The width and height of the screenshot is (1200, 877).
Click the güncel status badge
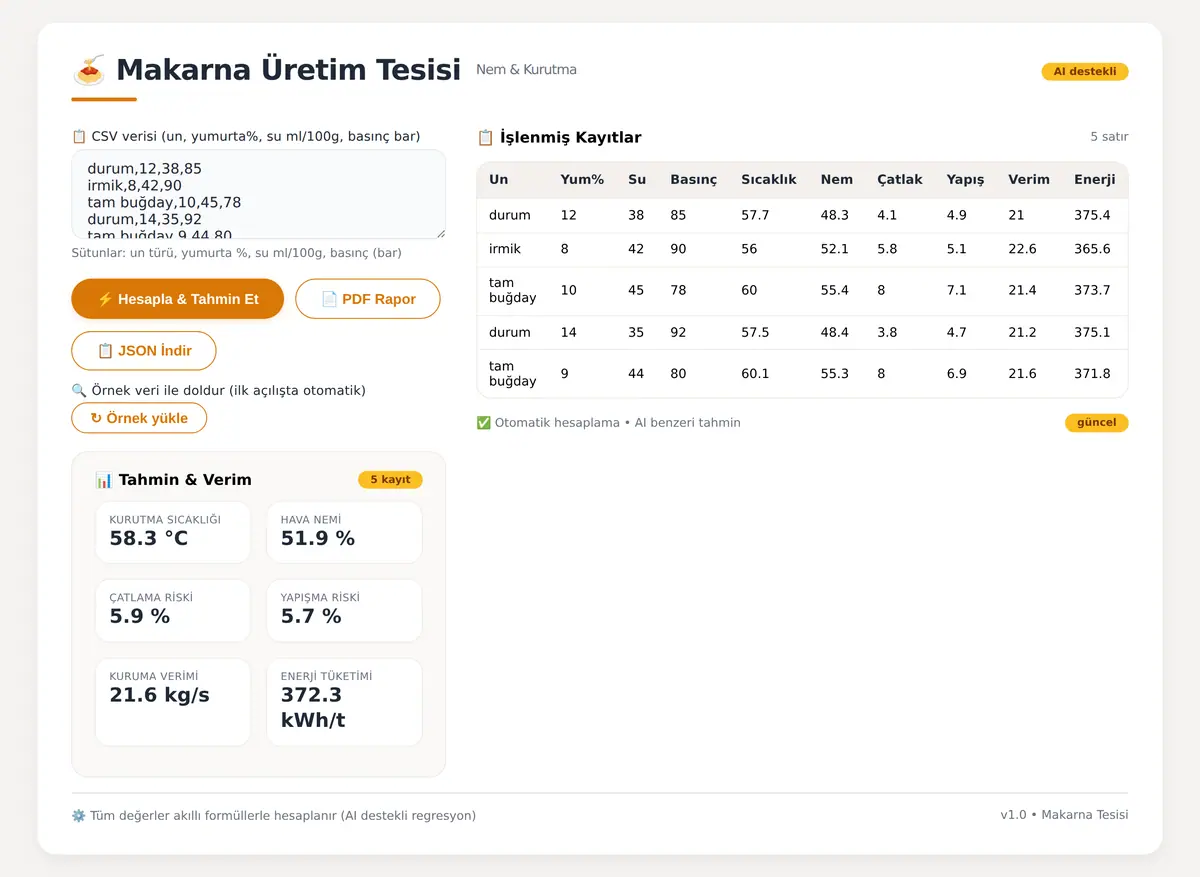(1096, 423)
